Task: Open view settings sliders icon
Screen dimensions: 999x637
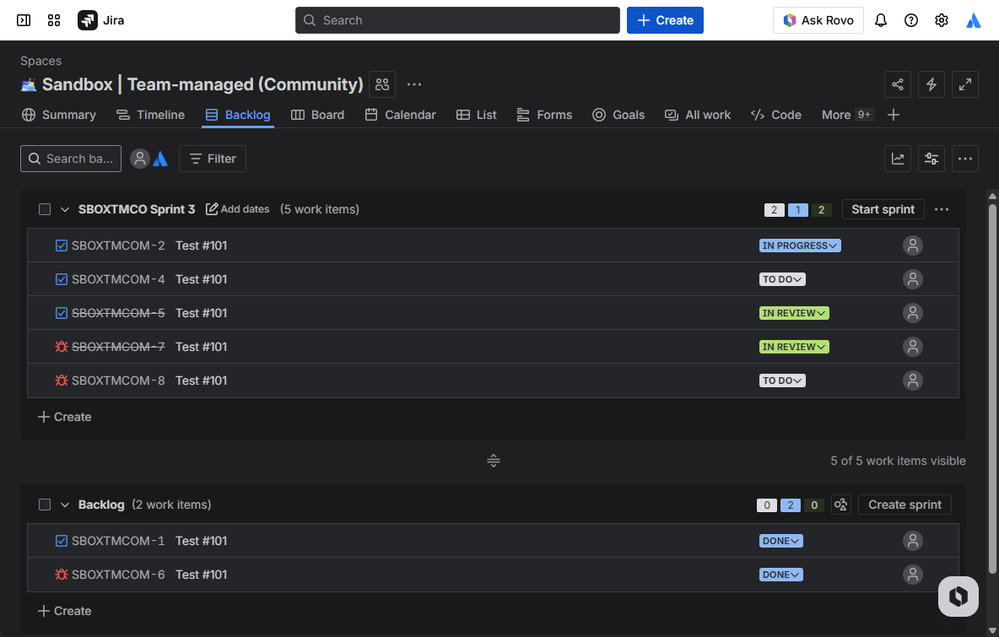Action: coord(931,159)
